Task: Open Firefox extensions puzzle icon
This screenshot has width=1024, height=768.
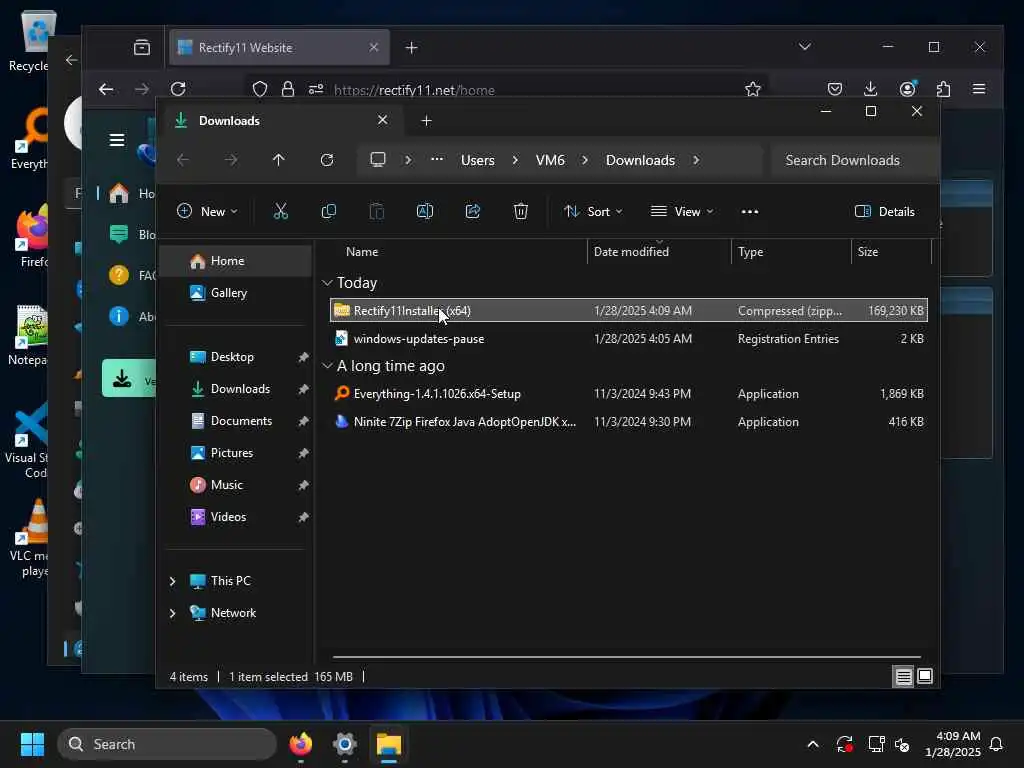Action: click(x=943, y=89)
